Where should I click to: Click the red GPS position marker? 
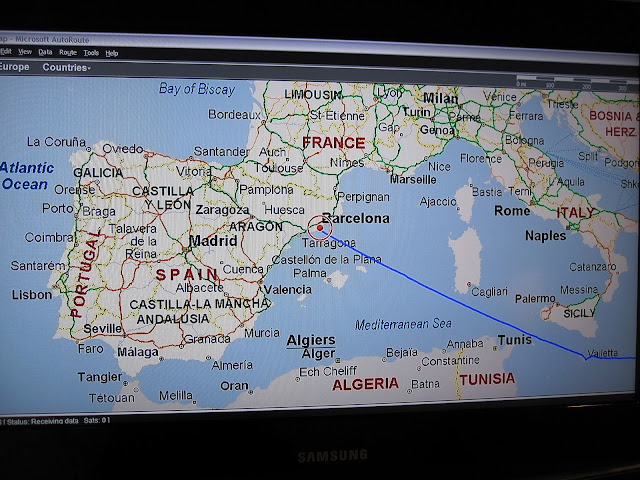320,227
